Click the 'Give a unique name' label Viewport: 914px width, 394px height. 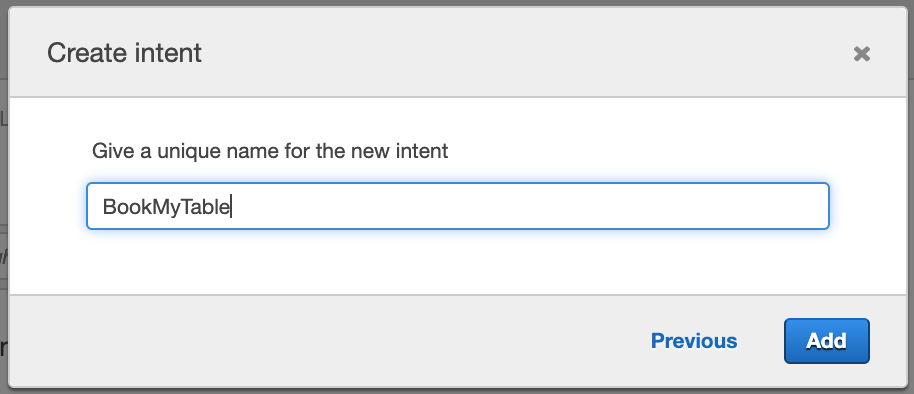pyautogui.click(x=270, y=152)
